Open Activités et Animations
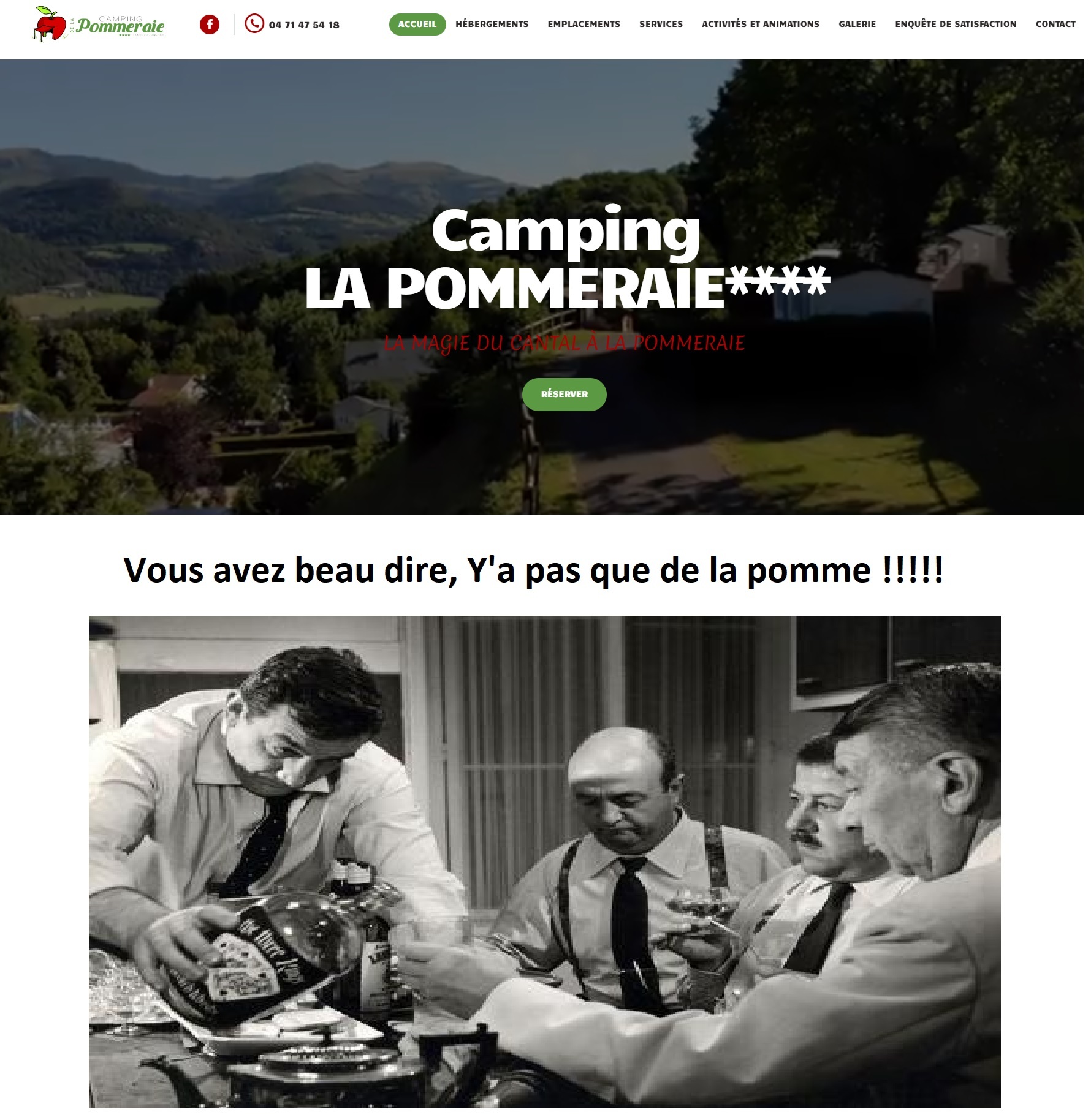Viewport: 1091px width, 1120px height. tap(761, 24)
